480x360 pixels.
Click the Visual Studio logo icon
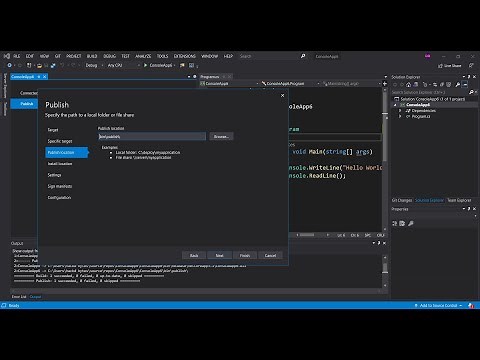point(7,56)
